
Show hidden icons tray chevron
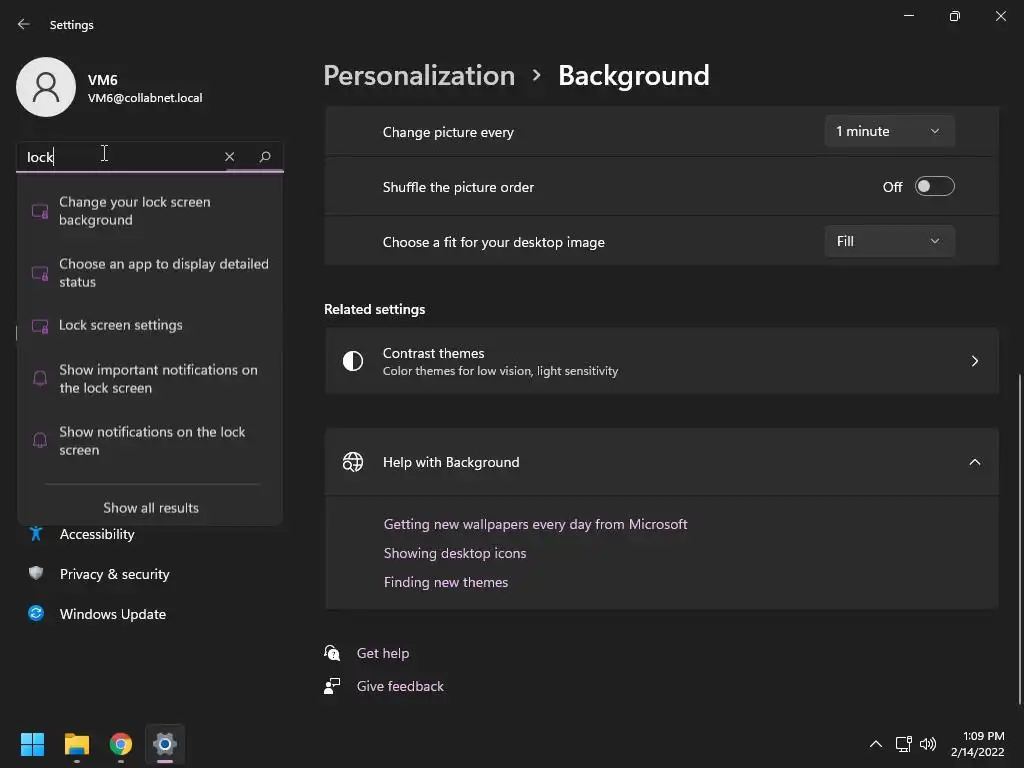point(876,744)
